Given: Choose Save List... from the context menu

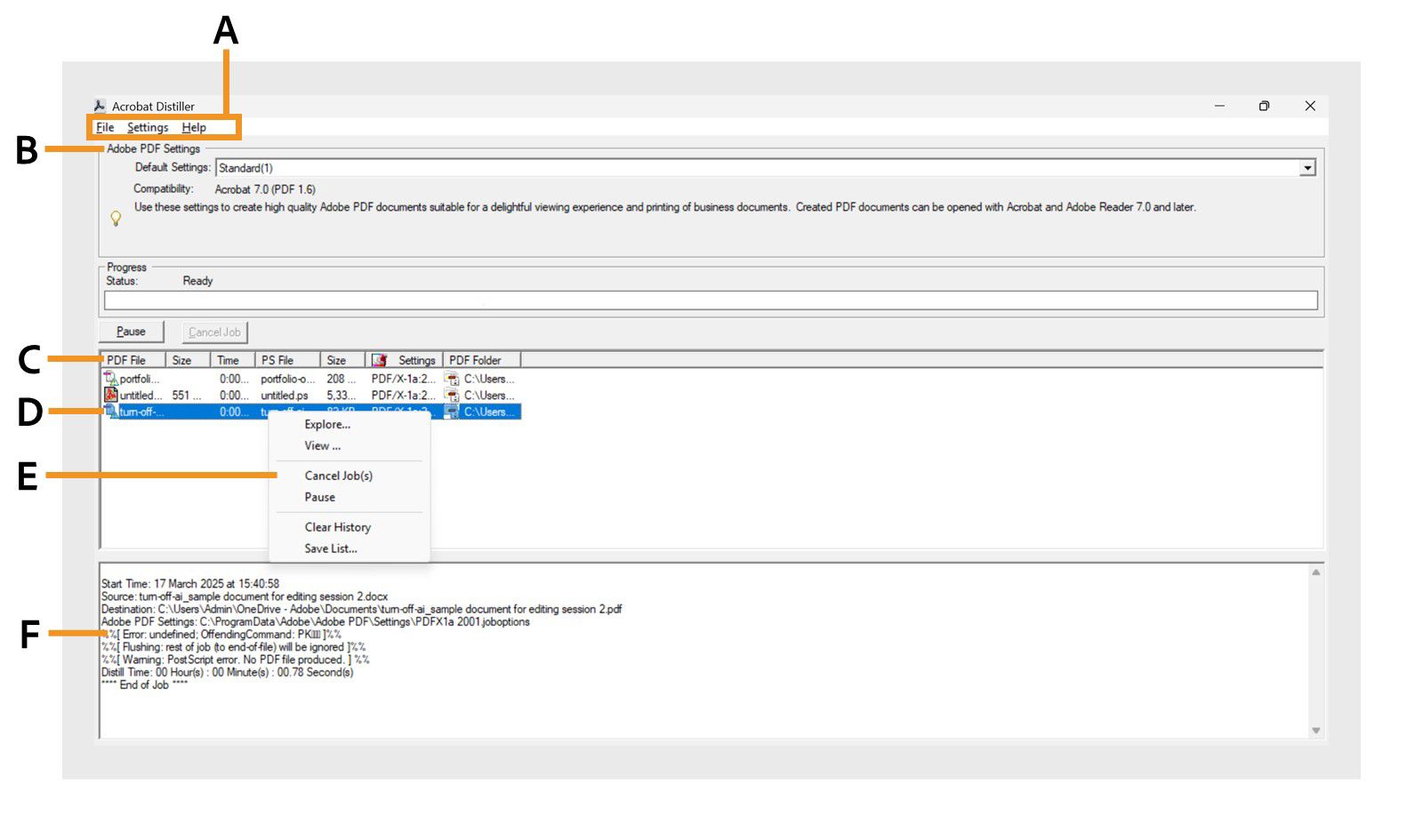Looking at the screenshot, I should click(330, 549).
